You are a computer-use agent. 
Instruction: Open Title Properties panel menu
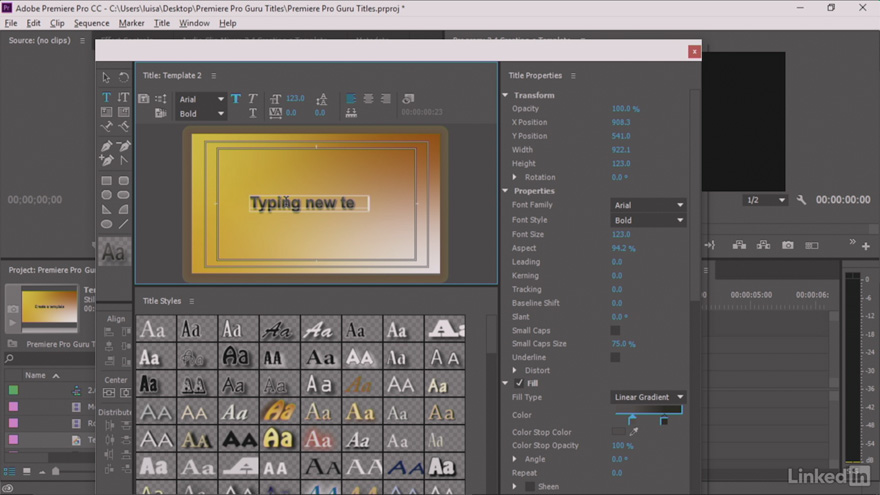pos(573,76)
